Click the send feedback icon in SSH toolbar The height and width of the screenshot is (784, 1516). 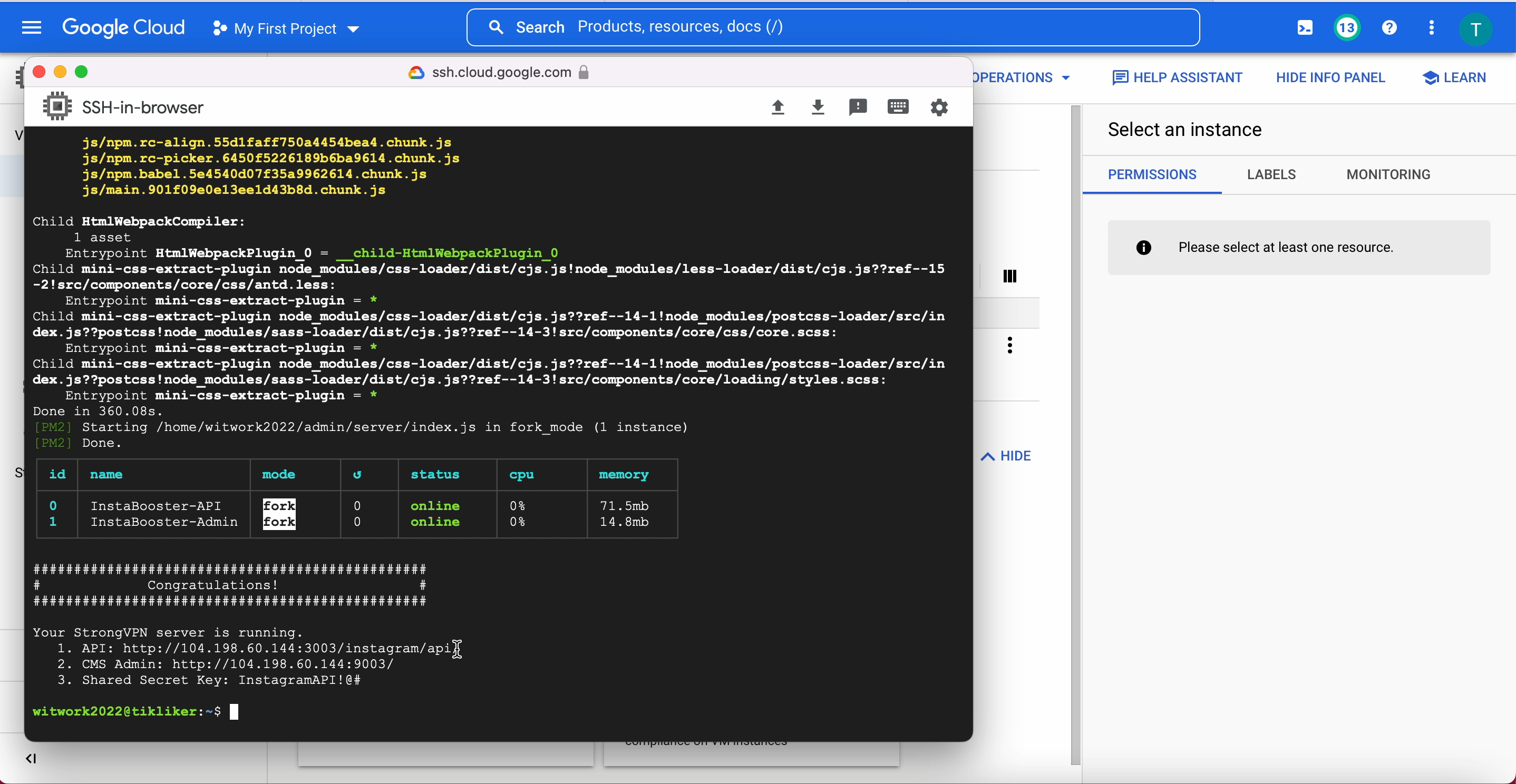[858, 107]
